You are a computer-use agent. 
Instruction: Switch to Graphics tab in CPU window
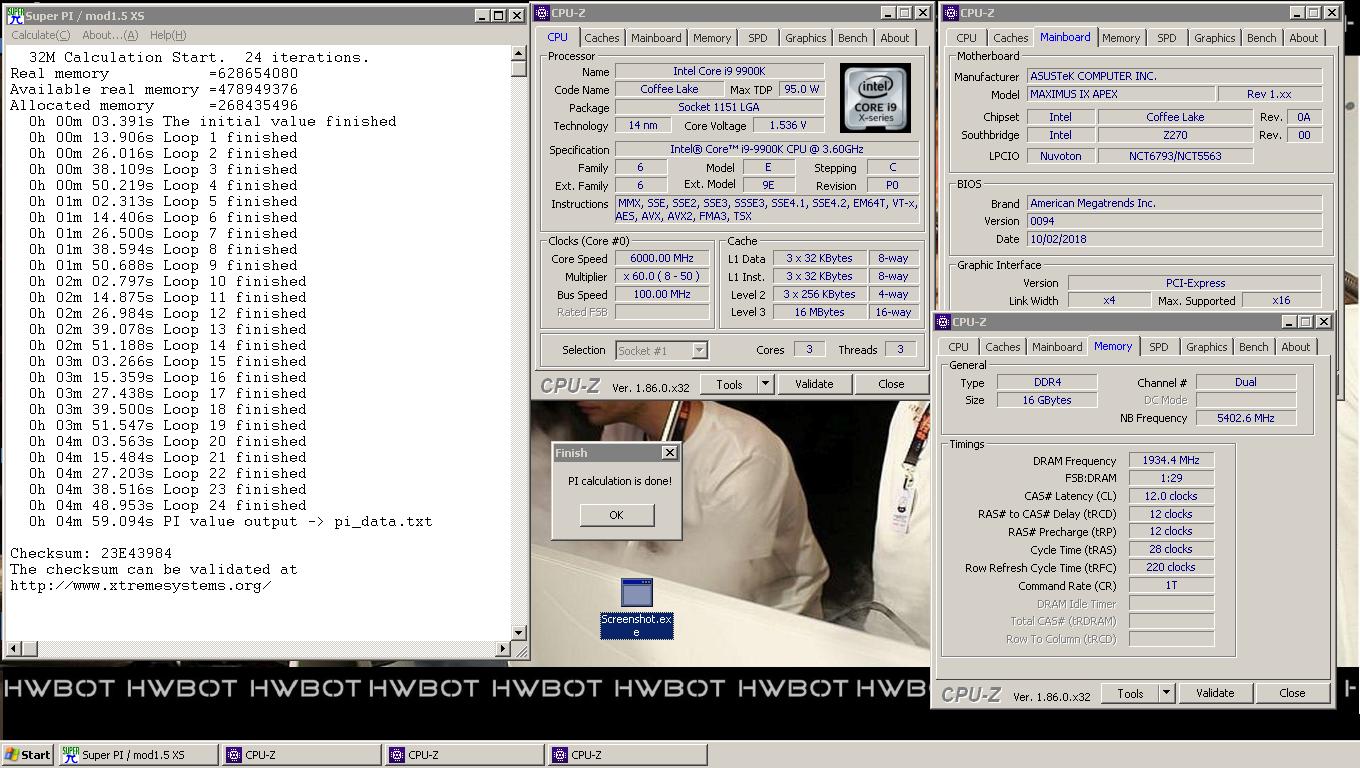pos(806,38)
